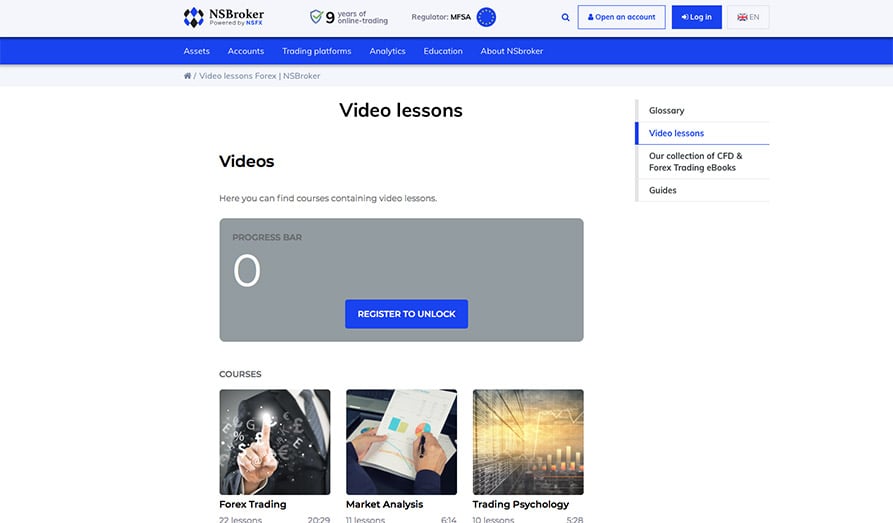Open the Forex Trading course thumbnail
893x523 pixels.
pos(274,442)
